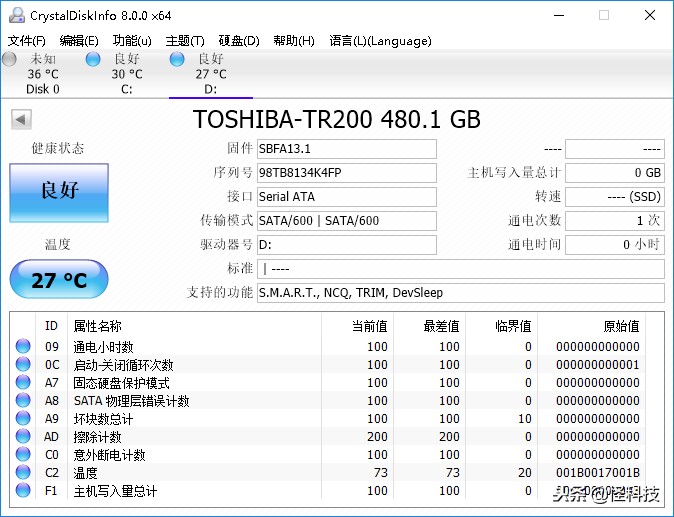Click the serial number field 98TB8134K4FP
674x517 pixels.
point(347,173)
